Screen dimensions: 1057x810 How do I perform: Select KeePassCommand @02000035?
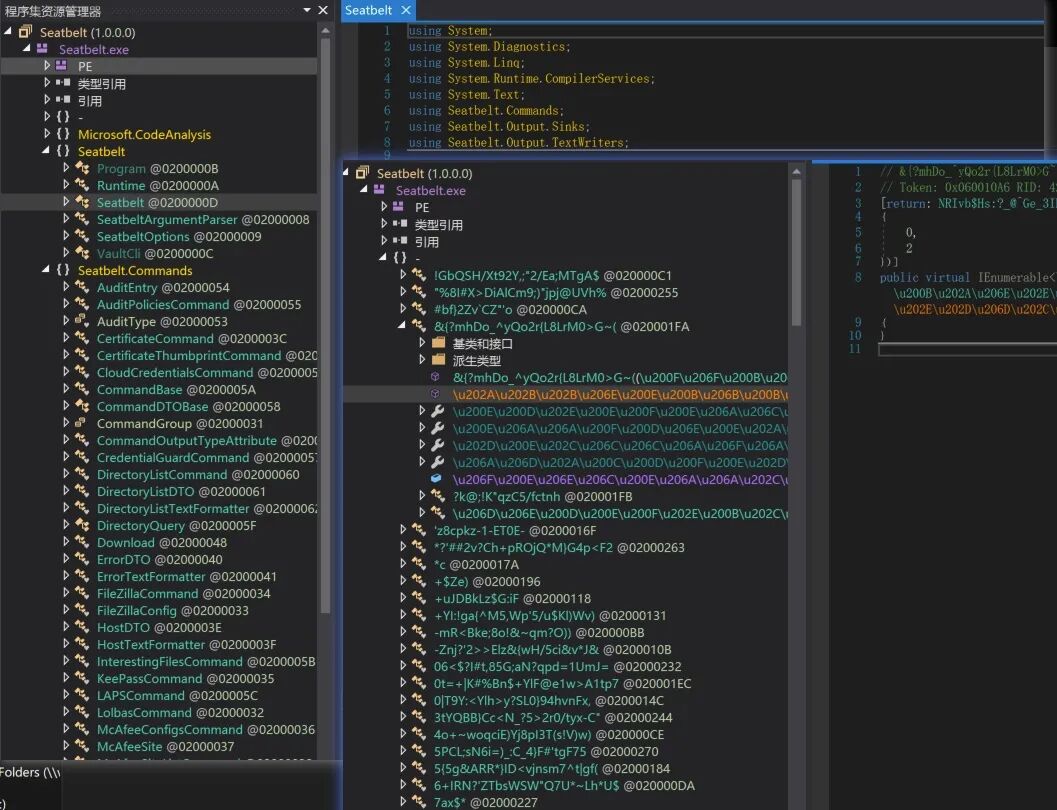pos(185,679)
